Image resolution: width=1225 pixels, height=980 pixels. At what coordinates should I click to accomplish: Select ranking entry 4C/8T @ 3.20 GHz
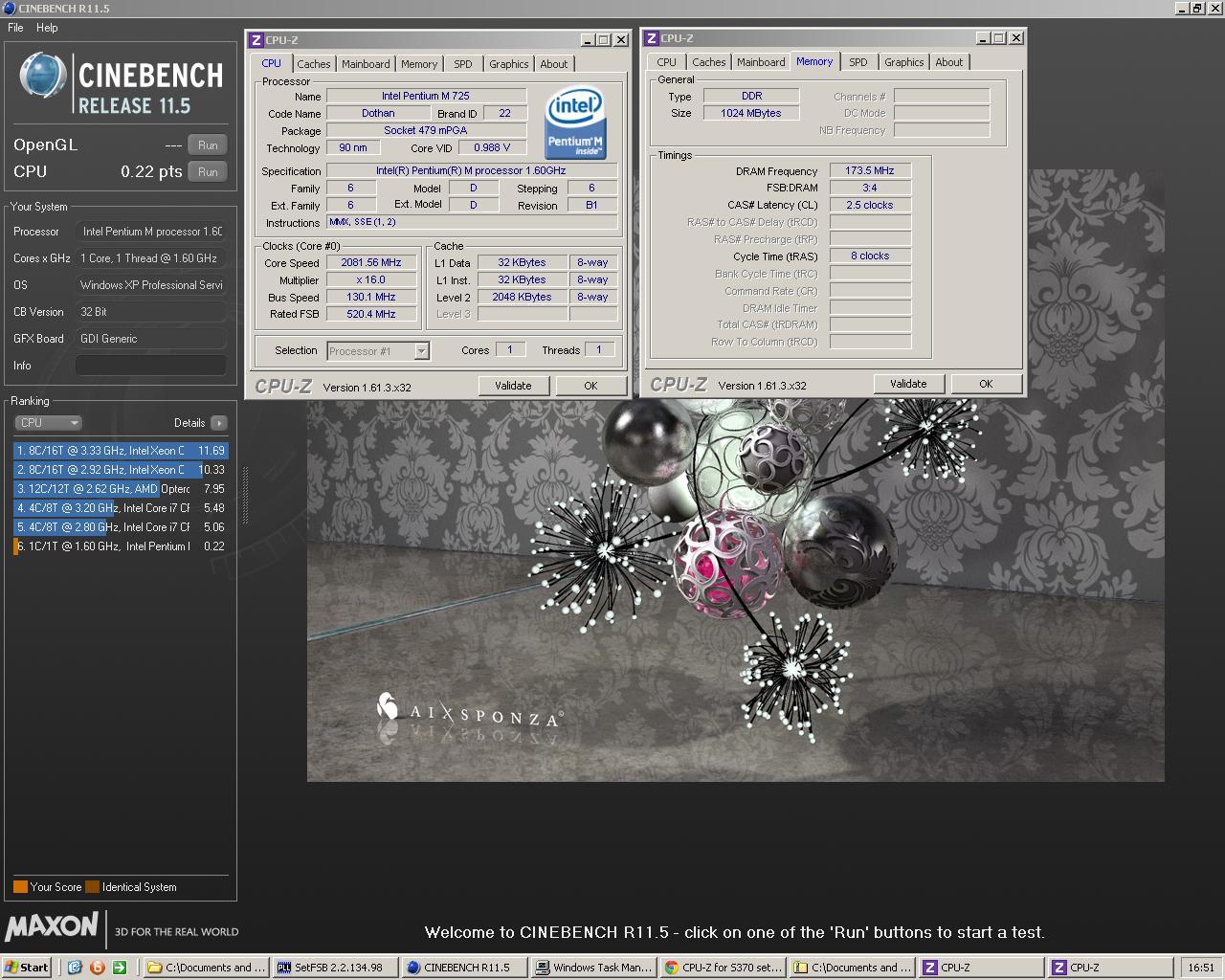click(121, 508)
